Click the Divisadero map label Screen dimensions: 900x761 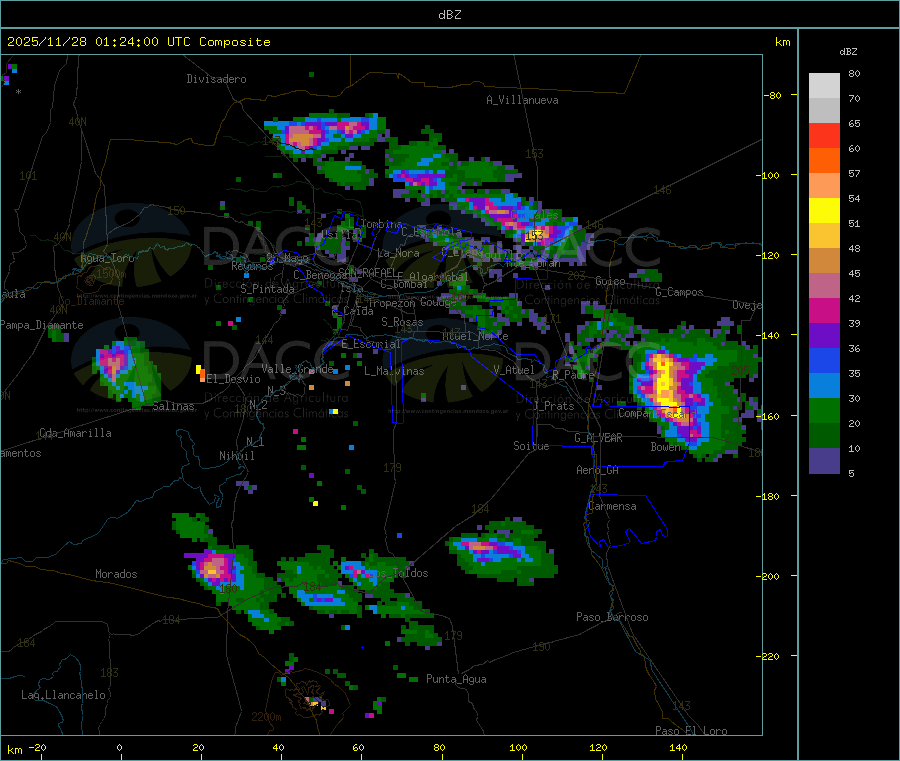(216, 79)
